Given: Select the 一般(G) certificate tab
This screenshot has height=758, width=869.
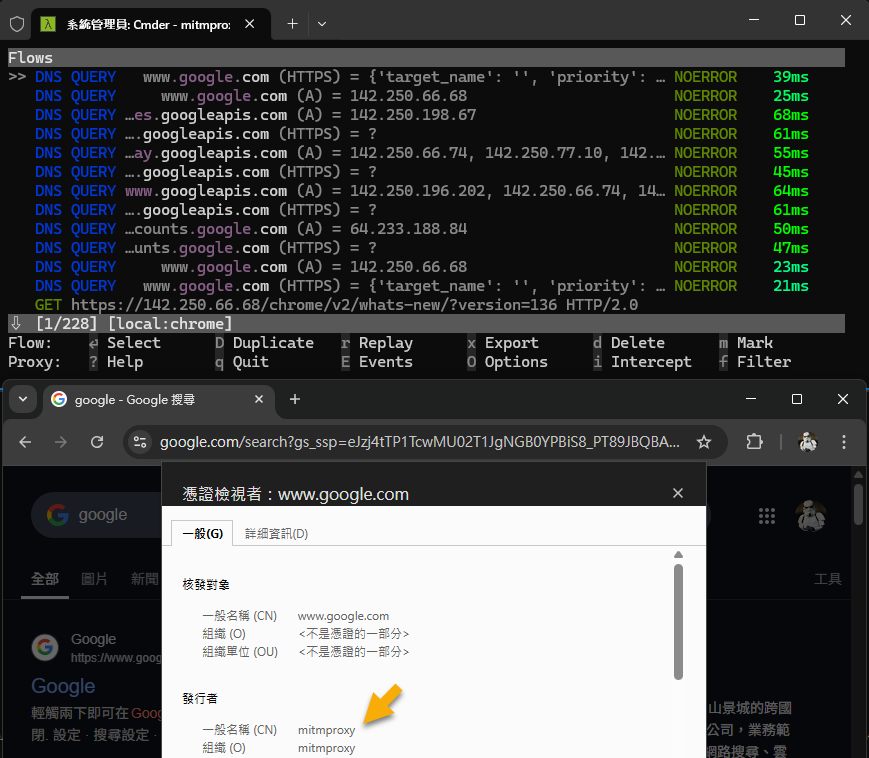Looking at the screenshot, I should [x=202, y=534].
